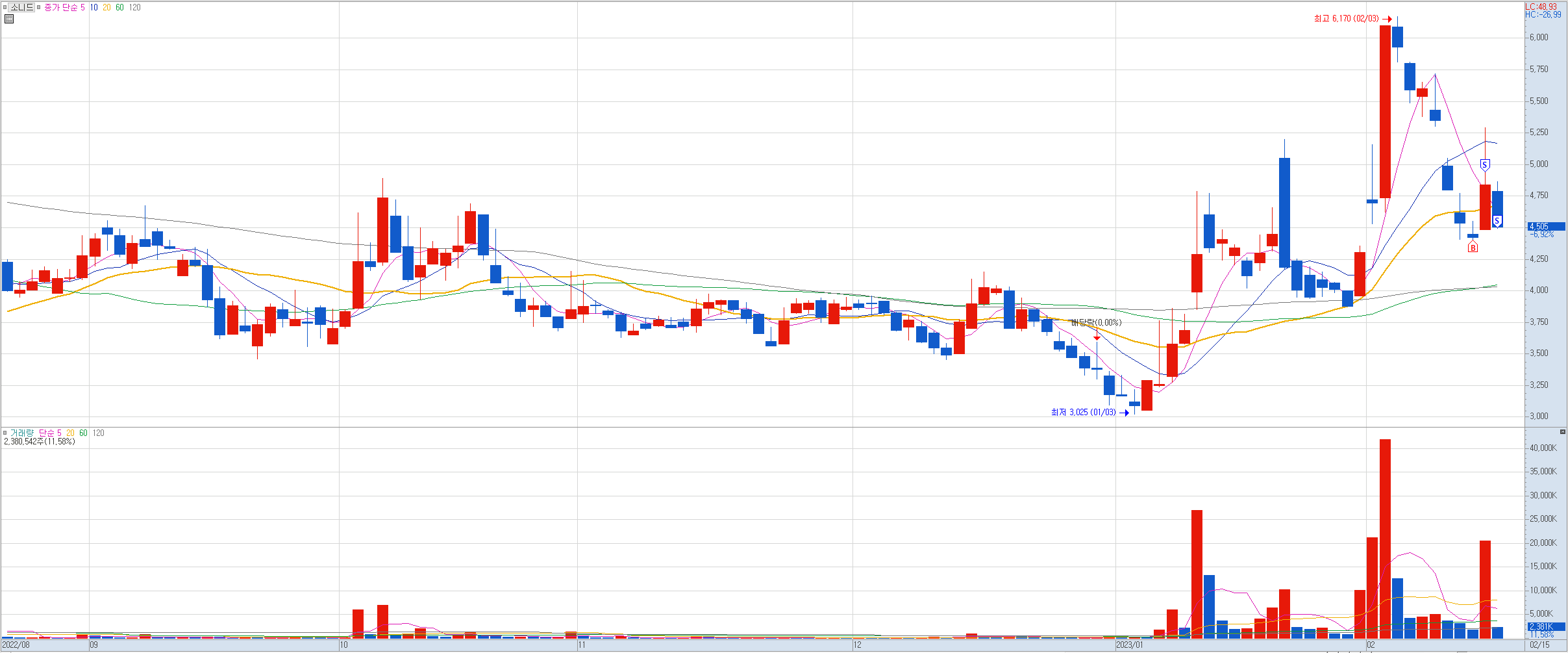Click the -6.92% change label
The height and width of the screenshot is (653, 1568).
(1541, 234)
